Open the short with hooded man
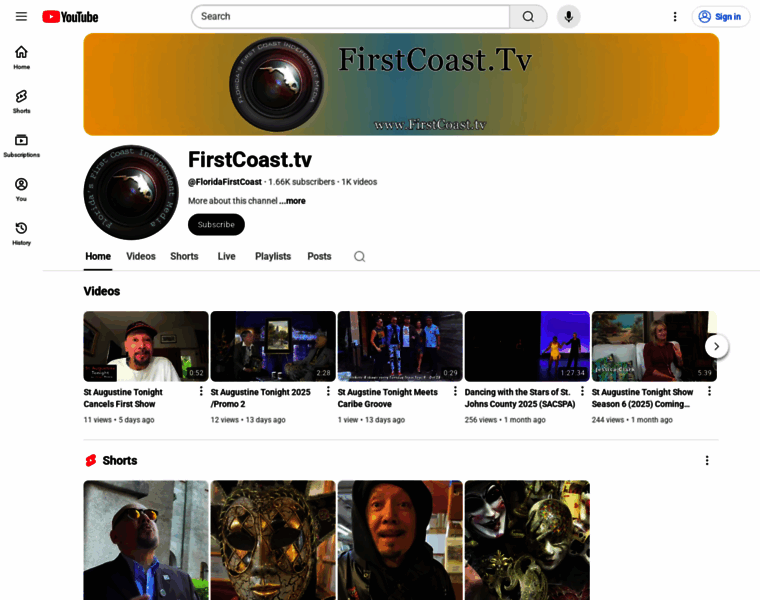Image resolution: width=760 pixels, height=600 pixels. (x=400, y=540)
